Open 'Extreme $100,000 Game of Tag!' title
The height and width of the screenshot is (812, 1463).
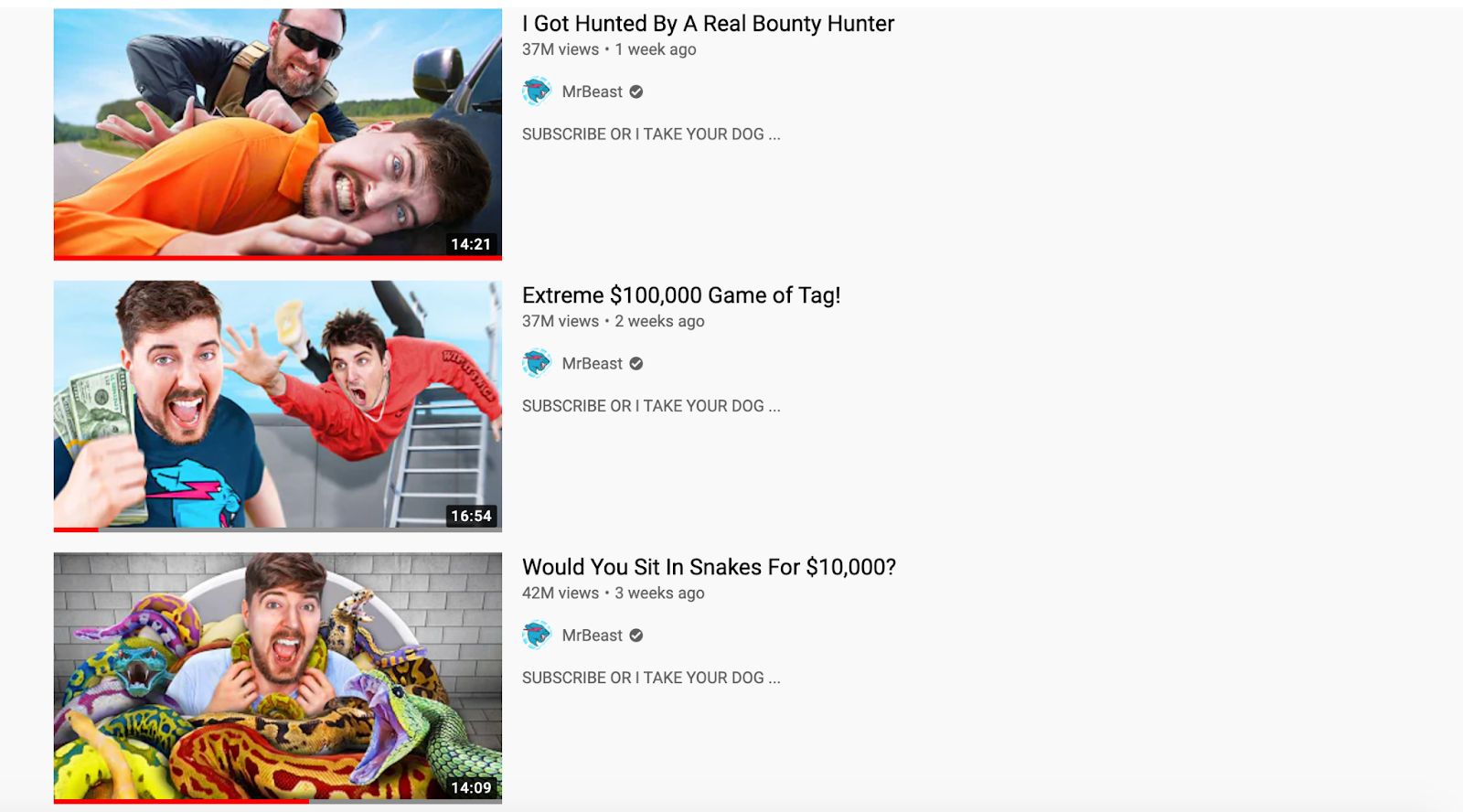point(681,295)
